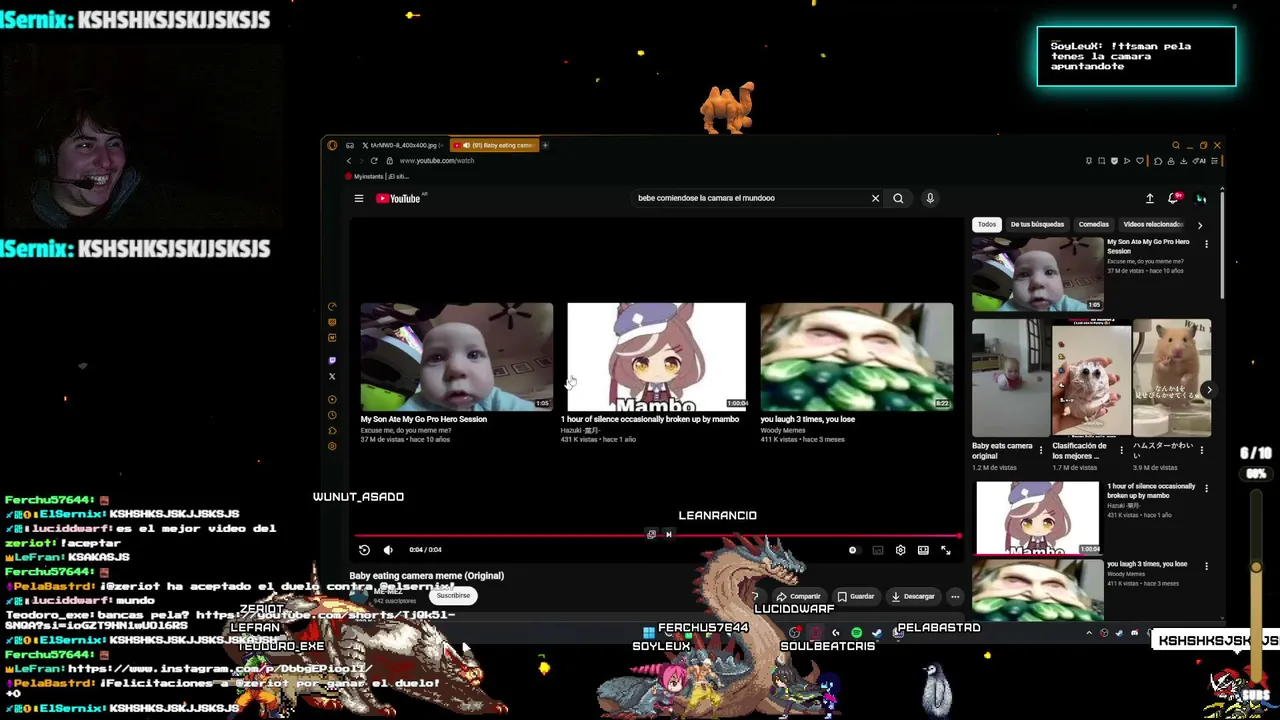Image resolution: width=1280 pixels, height=720 pixels.
Task: Open options for sidebar My Son Ate video
Action: click(x=1206, y=244)
